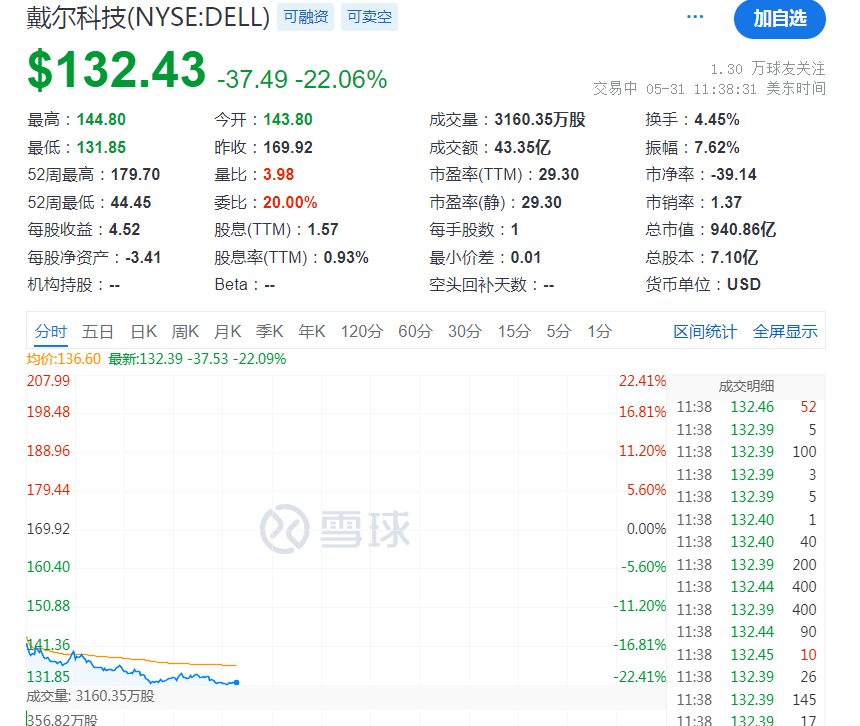
Task: Open the ellipsis more-options menu
Action: pyautogui.click(x=694, y=16)
